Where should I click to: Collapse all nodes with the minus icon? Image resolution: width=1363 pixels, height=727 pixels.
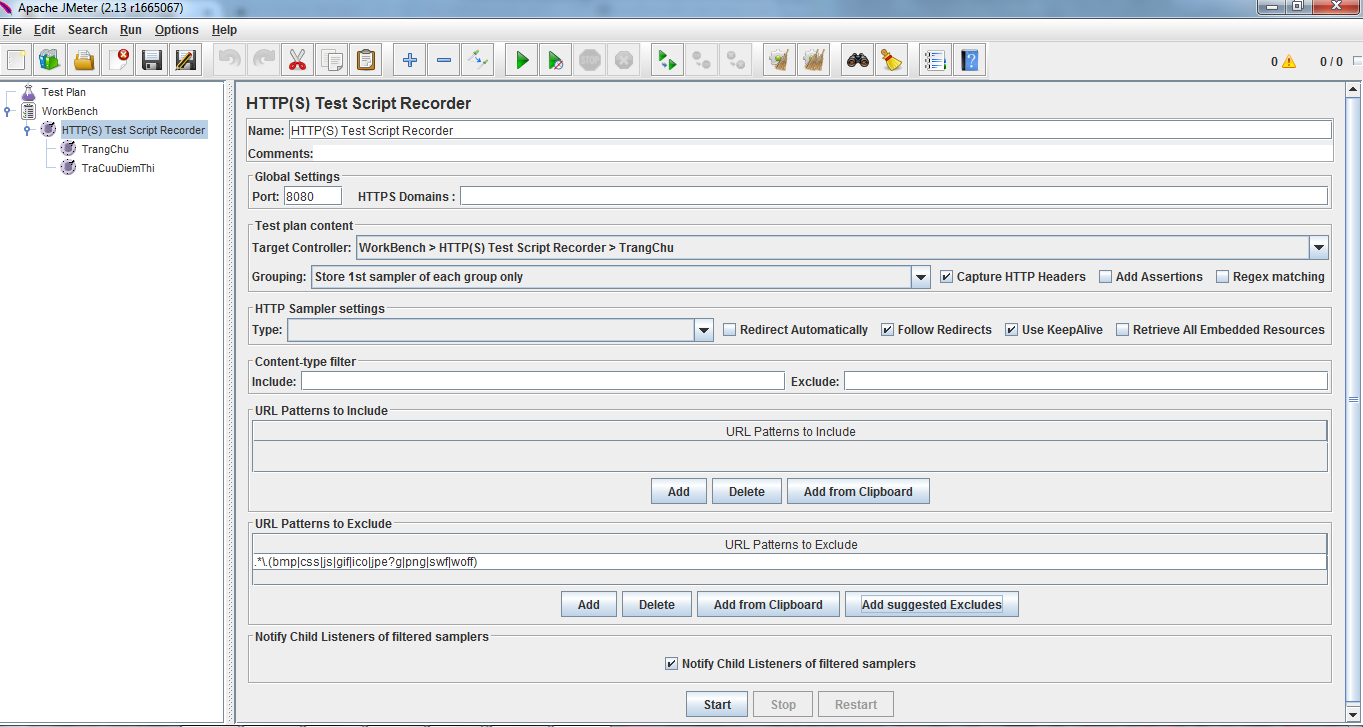coord(443,60)
